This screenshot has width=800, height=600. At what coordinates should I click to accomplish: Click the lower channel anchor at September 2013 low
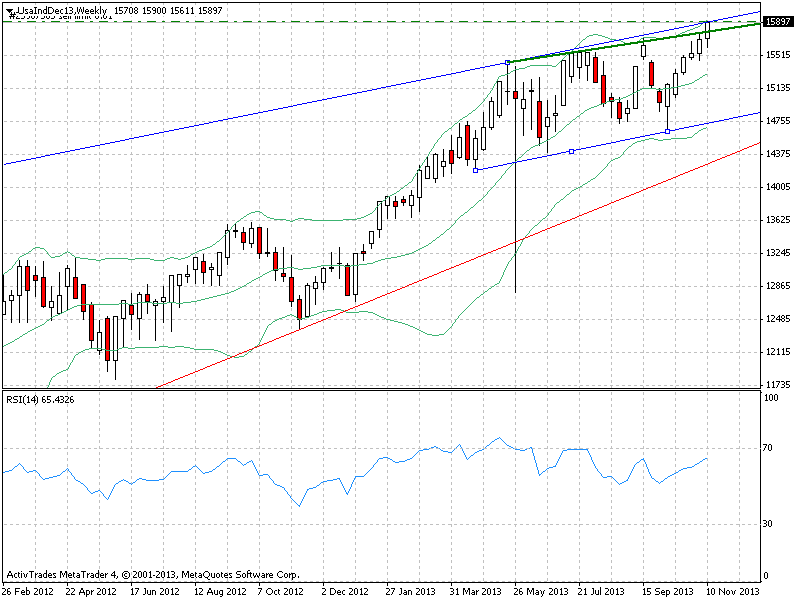pyautogui.click(x=667, y=132)
